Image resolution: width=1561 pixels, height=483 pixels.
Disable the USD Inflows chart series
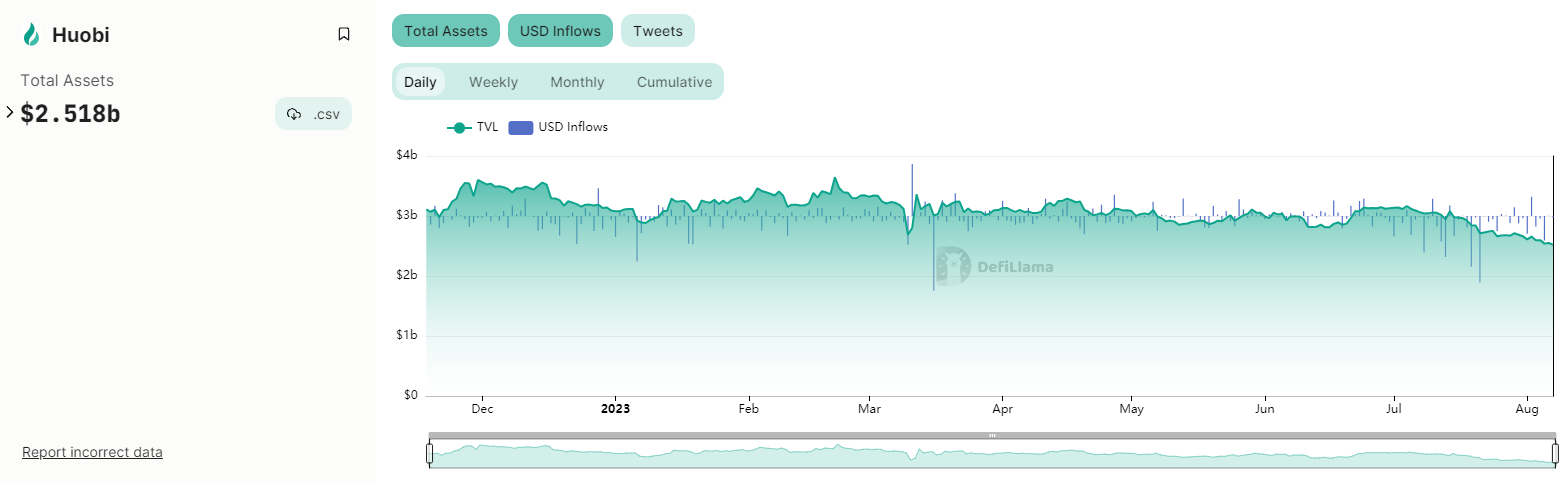pos(560,31)
